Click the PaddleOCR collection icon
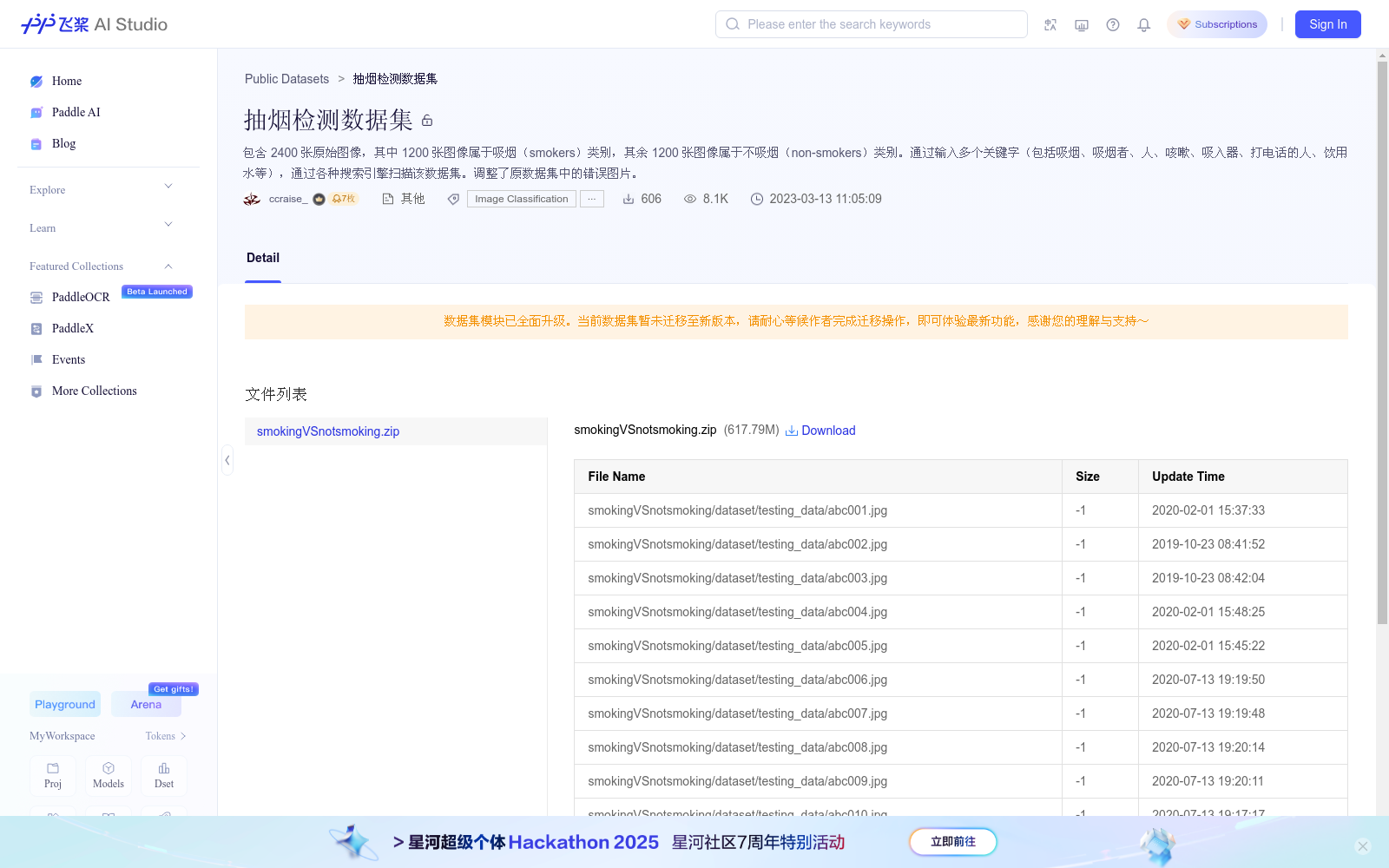 (x=36, y=298)
